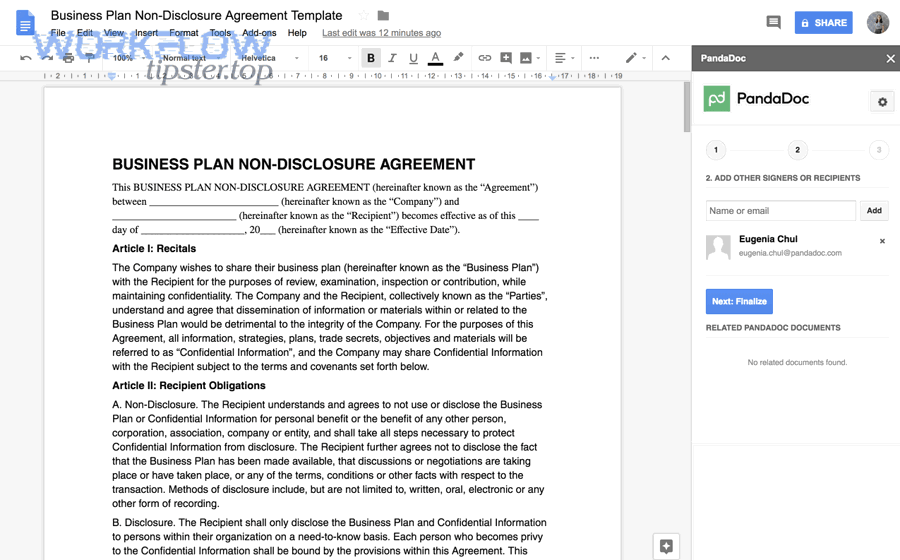Open the File menu
The image size is (900, 560).
(58, 33)
